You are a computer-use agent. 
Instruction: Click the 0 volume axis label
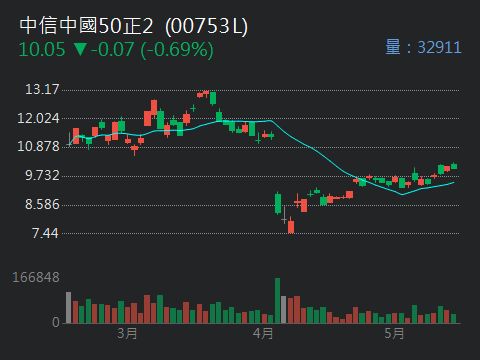coord(56,322)
